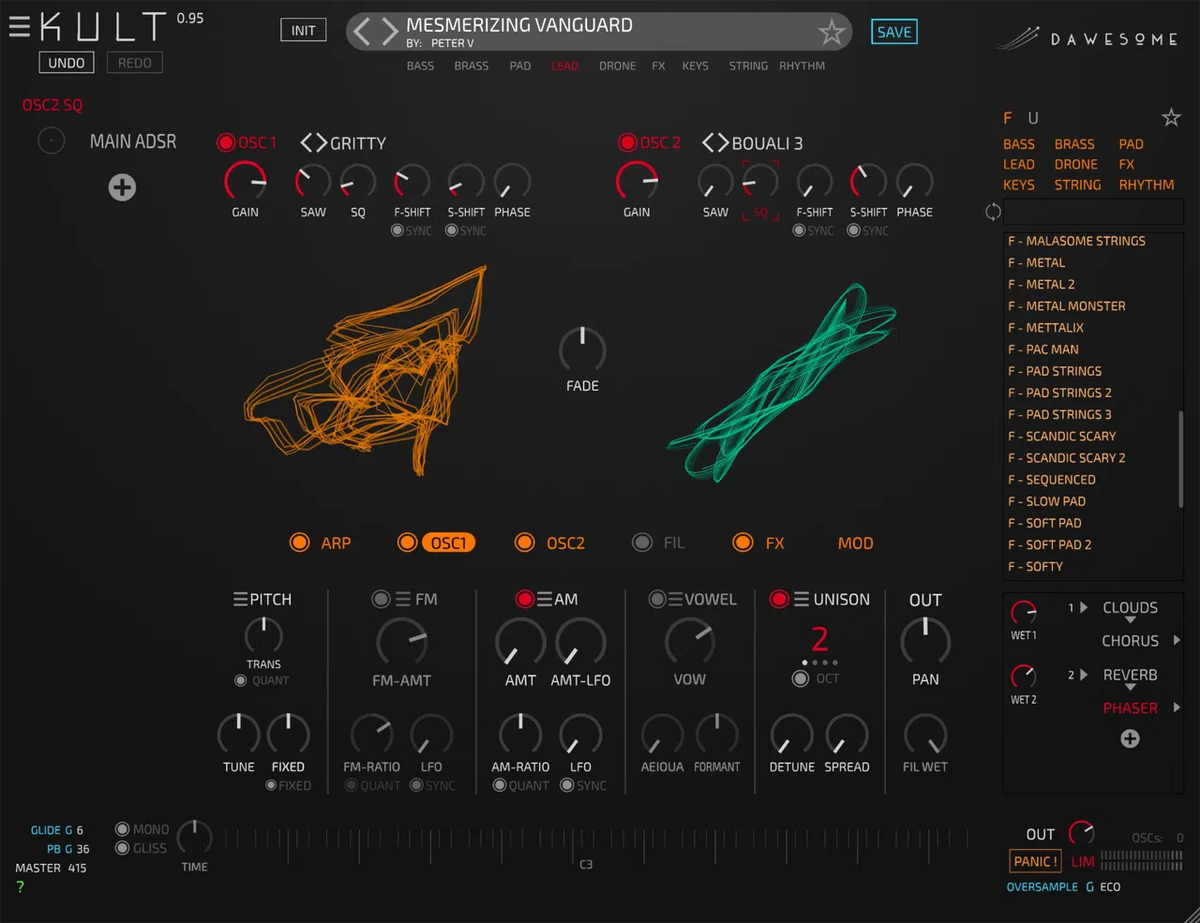Open the hamburger menu beside the KULT logo
The image size is (1200, 923).
click(x=20, y=26)
